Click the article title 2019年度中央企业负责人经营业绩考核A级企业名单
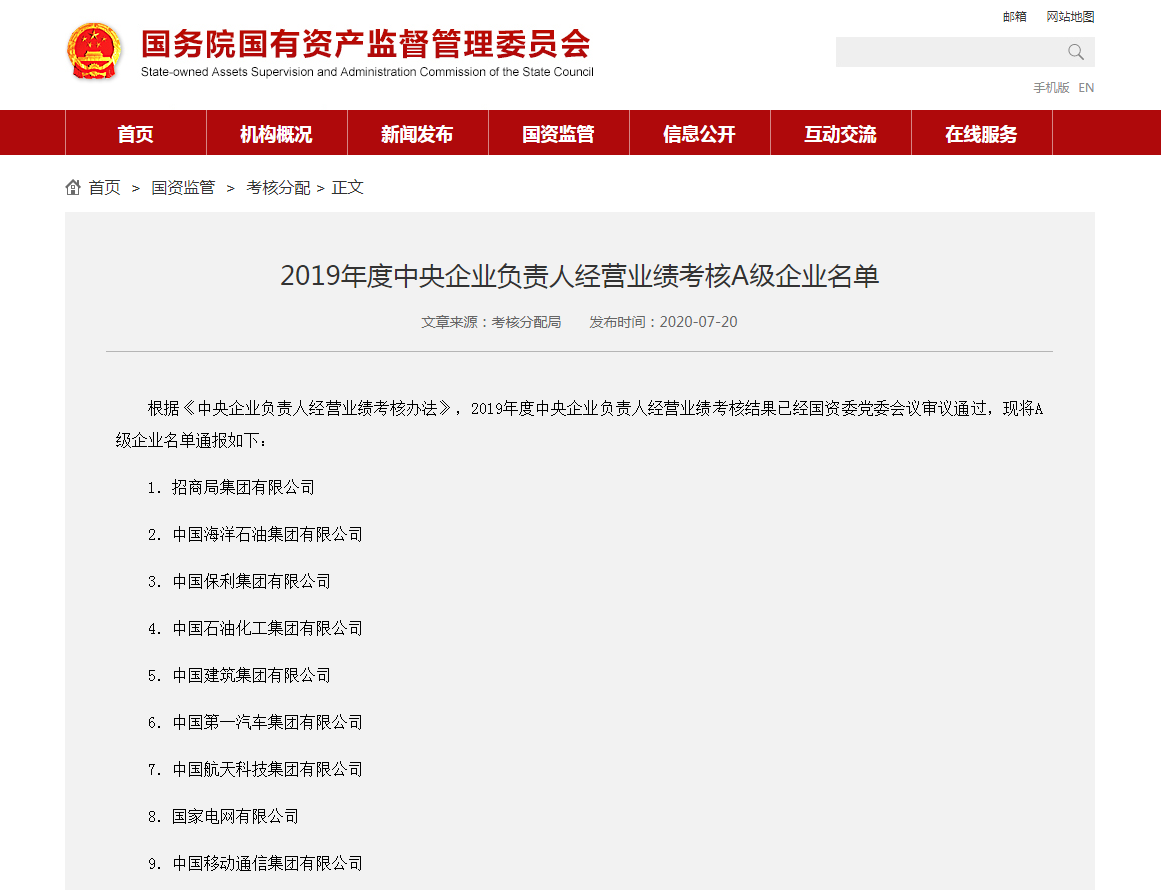Image resolution: width=1161 pixels, height=890 pixels. click(580, 276)
